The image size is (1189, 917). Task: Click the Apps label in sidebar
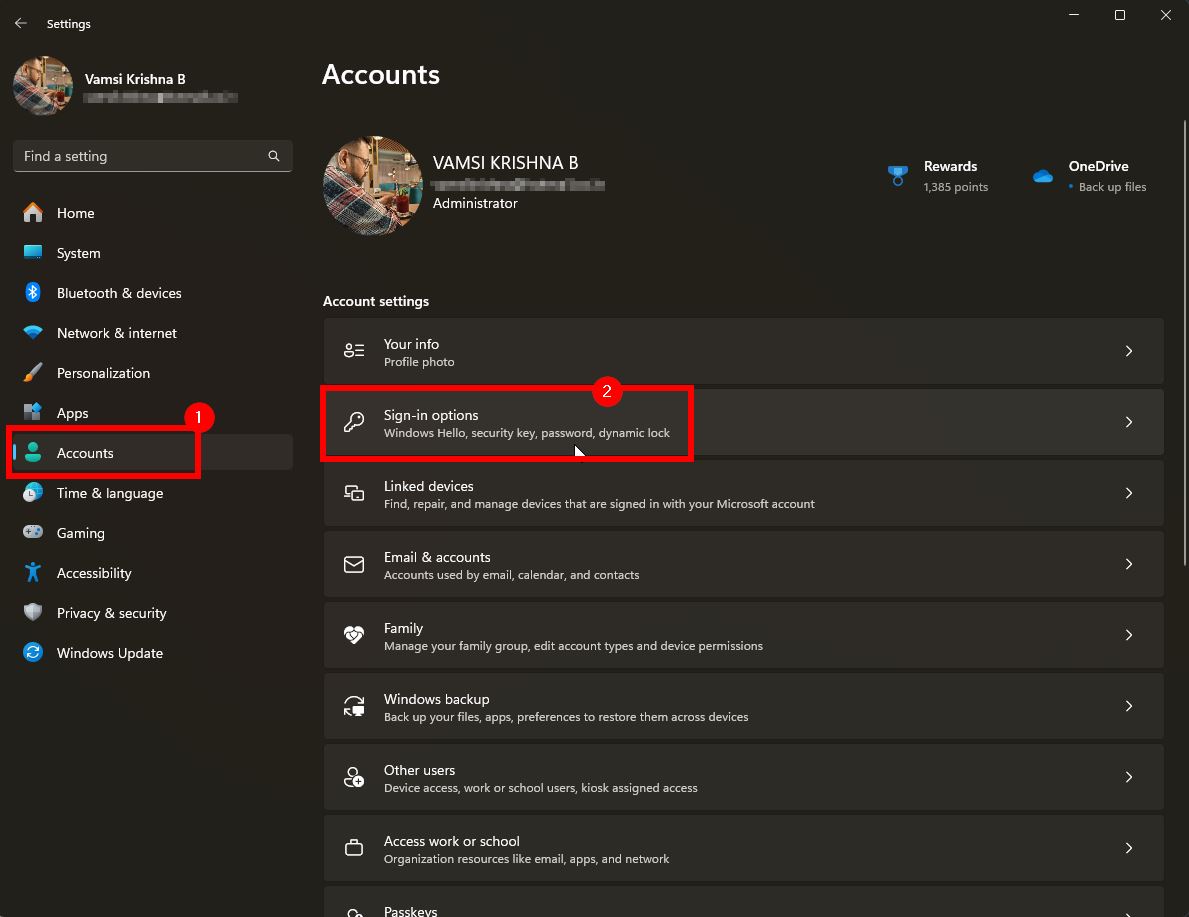tap(73, 413)
